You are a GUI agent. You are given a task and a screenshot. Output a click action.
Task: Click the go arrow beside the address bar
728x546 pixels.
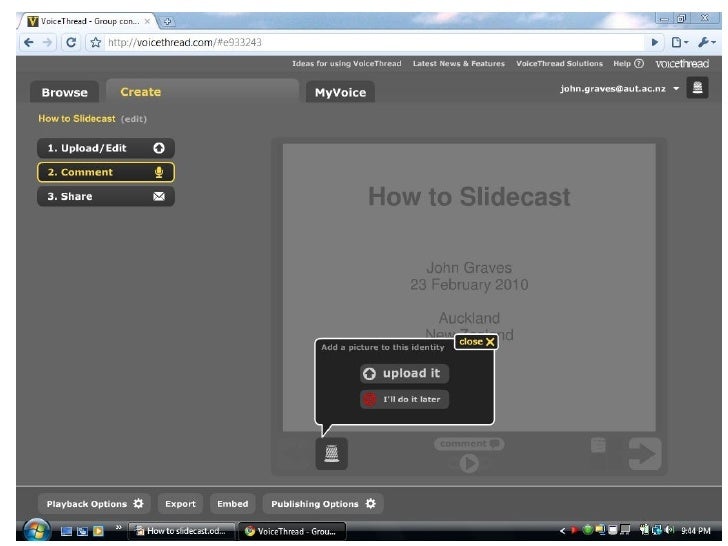[x=655, y=43]
